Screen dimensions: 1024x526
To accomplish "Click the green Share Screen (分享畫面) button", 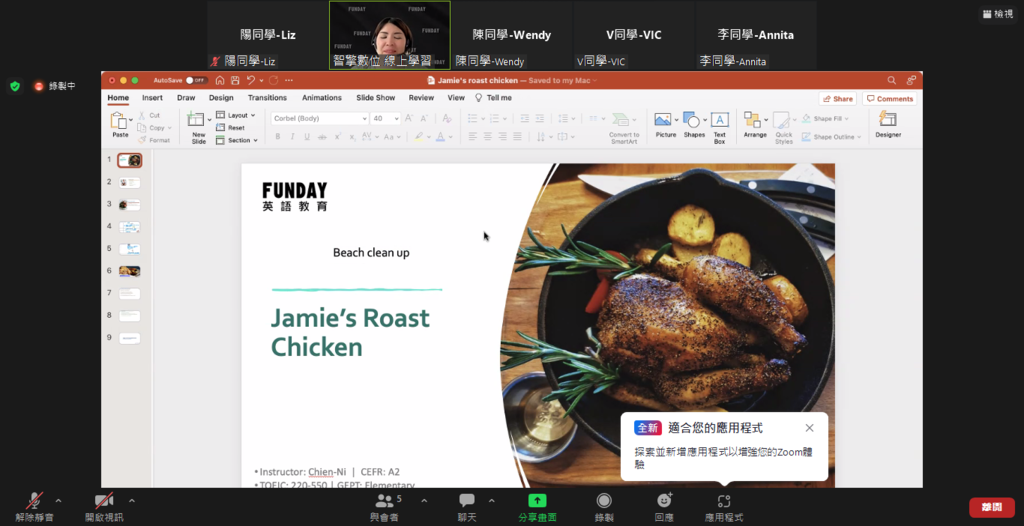I will tap(537, 507).
